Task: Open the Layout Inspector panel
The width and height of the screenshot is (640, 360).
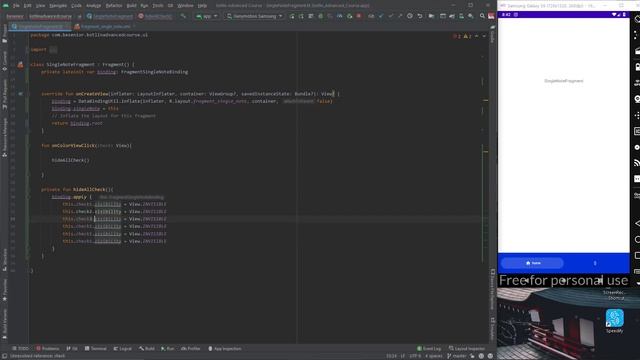Action: [467, 349]
